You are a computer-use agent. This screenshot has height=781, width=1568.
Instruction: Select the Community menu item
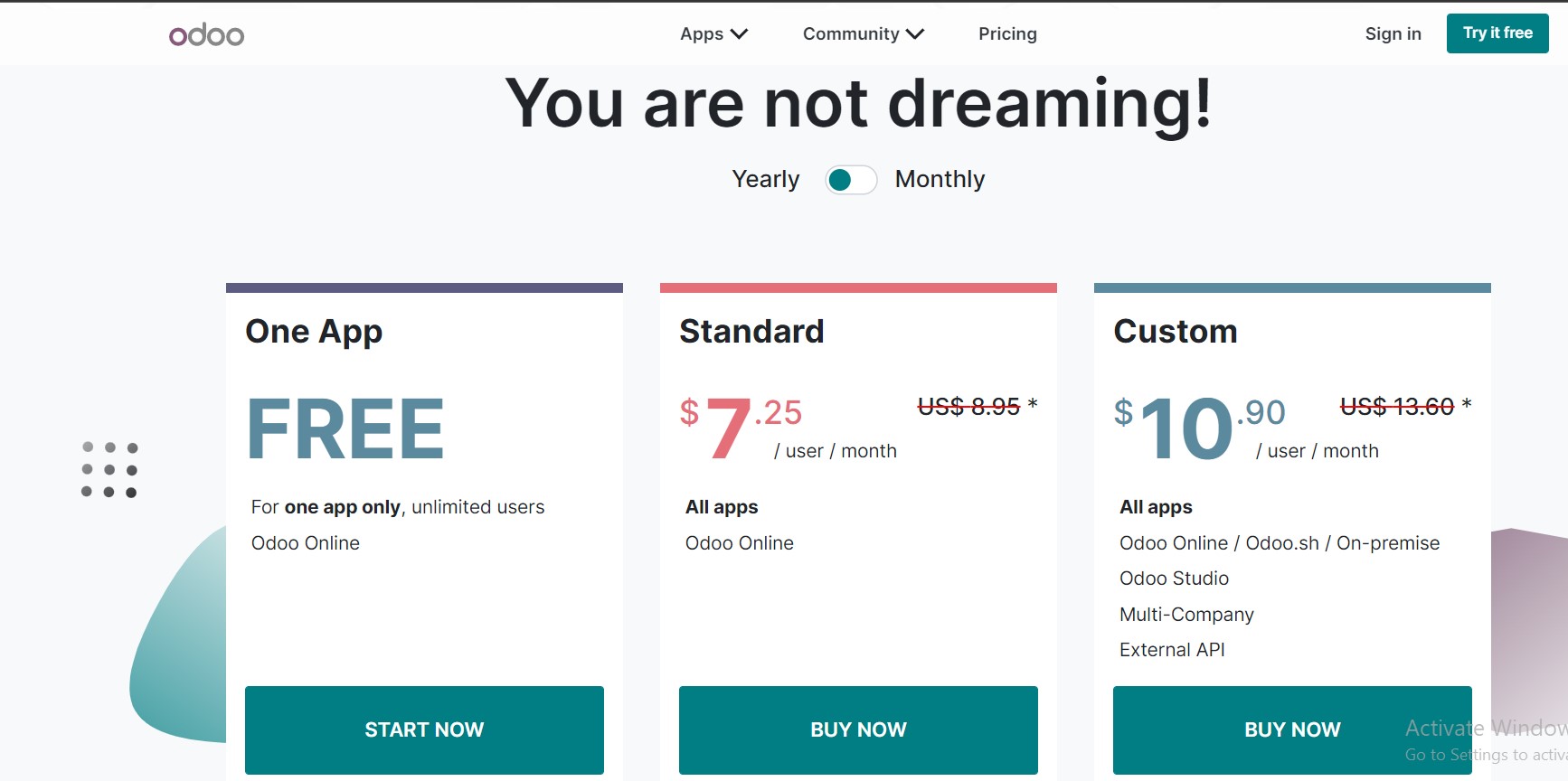[x=851, y=33]
